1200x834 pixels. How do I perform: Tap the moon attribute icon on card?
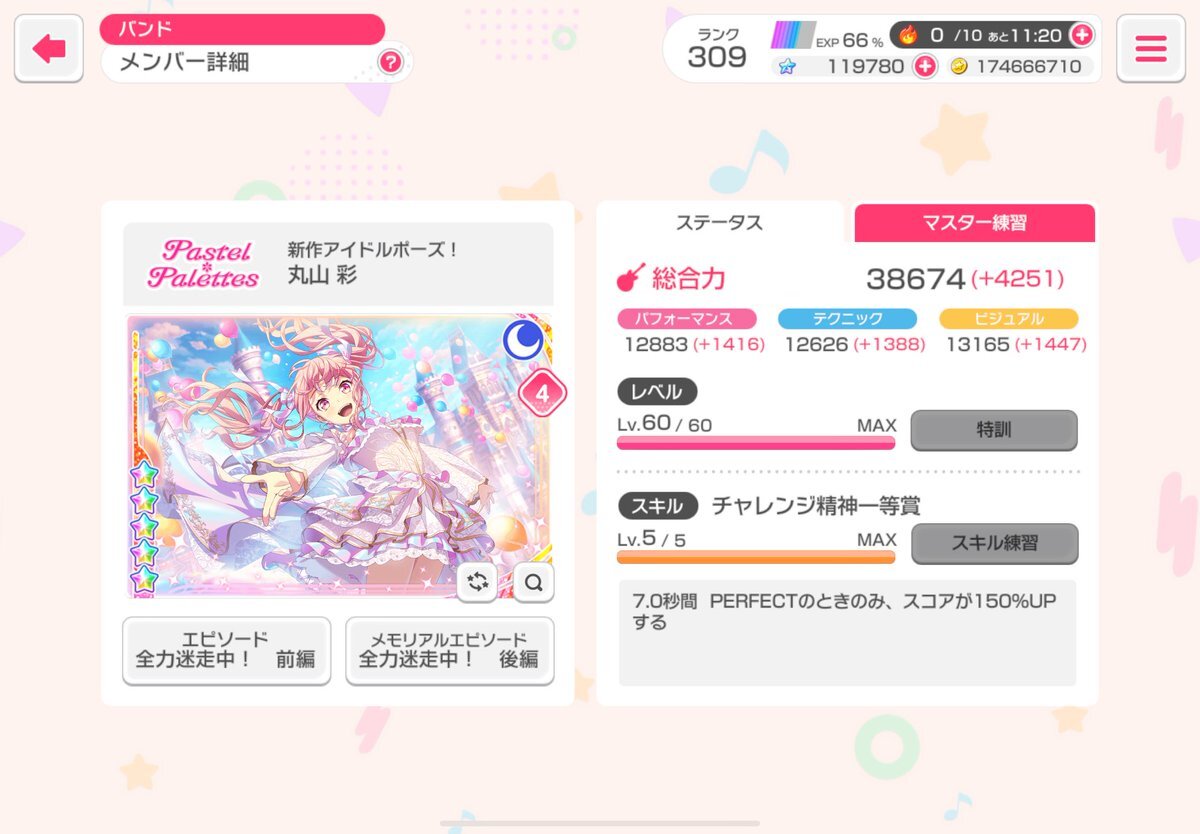(522, 341)
